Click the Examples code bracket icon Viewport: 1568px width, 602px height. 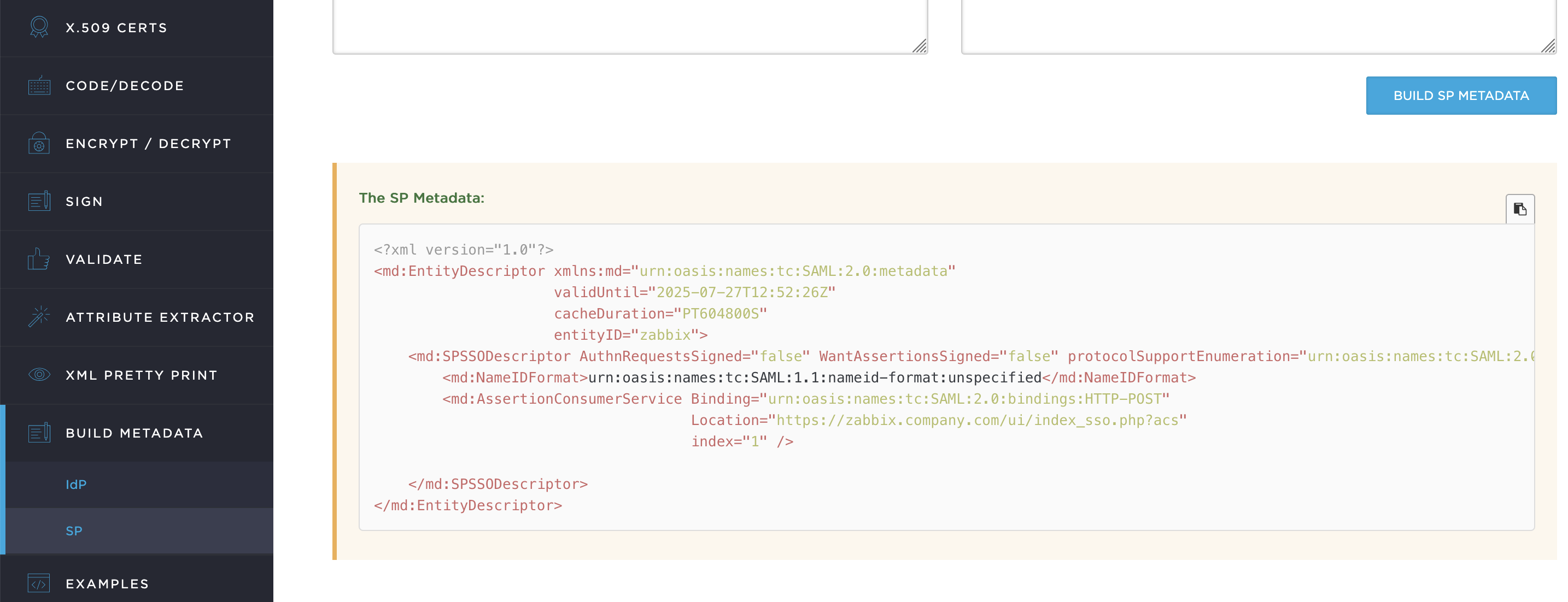point(39,584)
